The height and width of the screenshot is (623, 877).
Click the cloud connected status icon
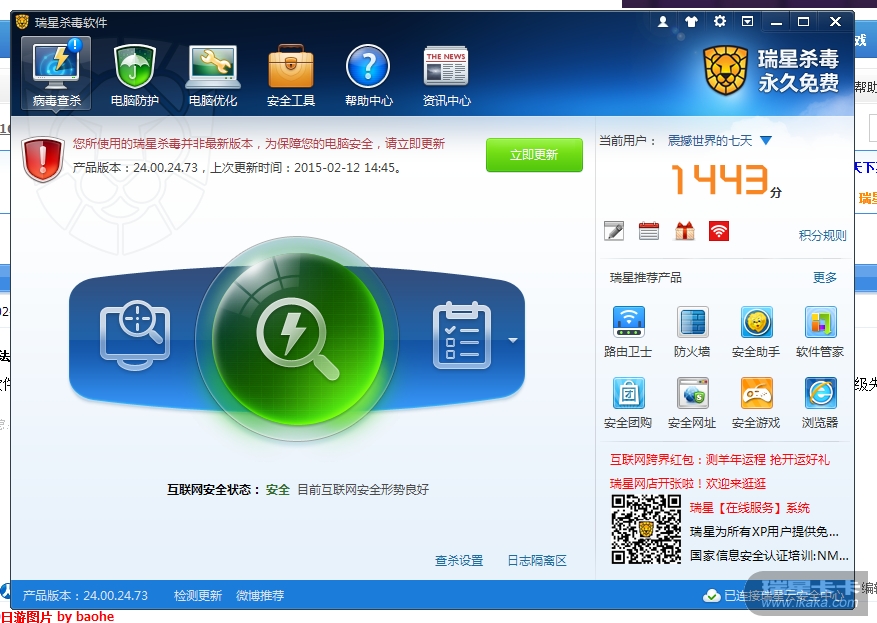711,596
